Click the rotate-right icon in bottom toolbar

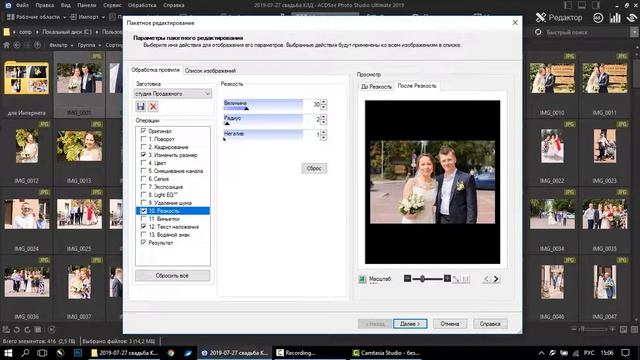pos(27,329)
